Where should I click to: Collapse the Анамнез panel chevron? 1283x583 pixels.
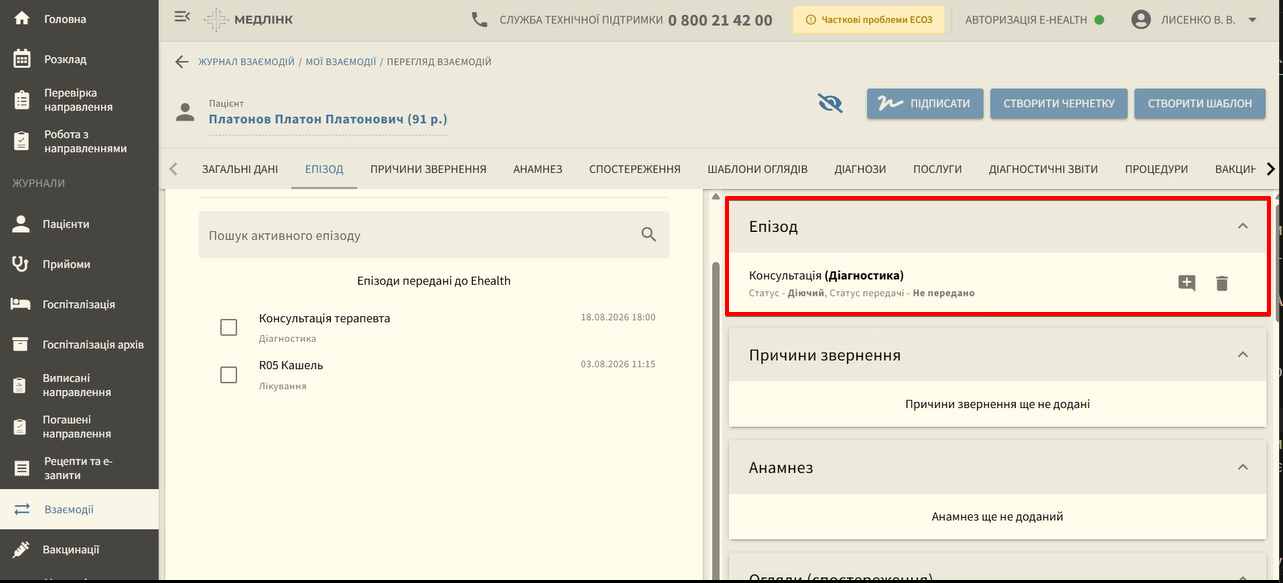[1243, 467]
